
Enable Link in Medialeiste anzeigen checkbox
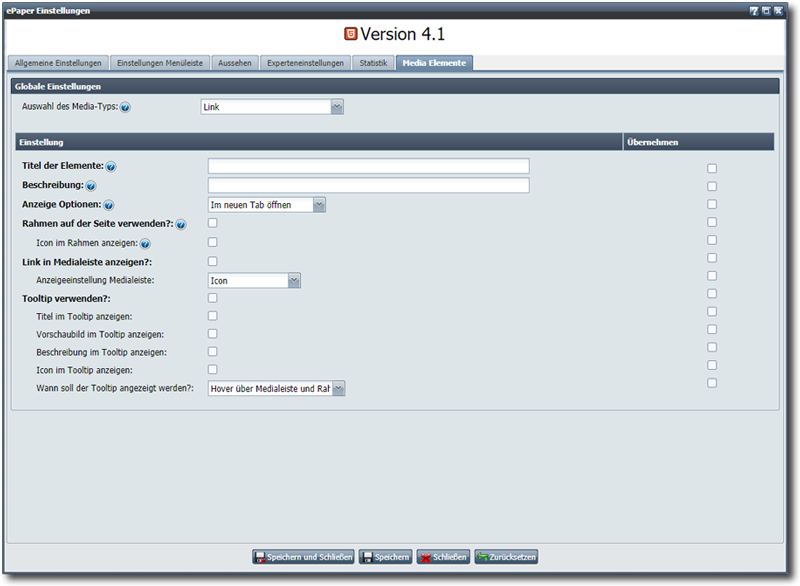[x=213, y=262]
